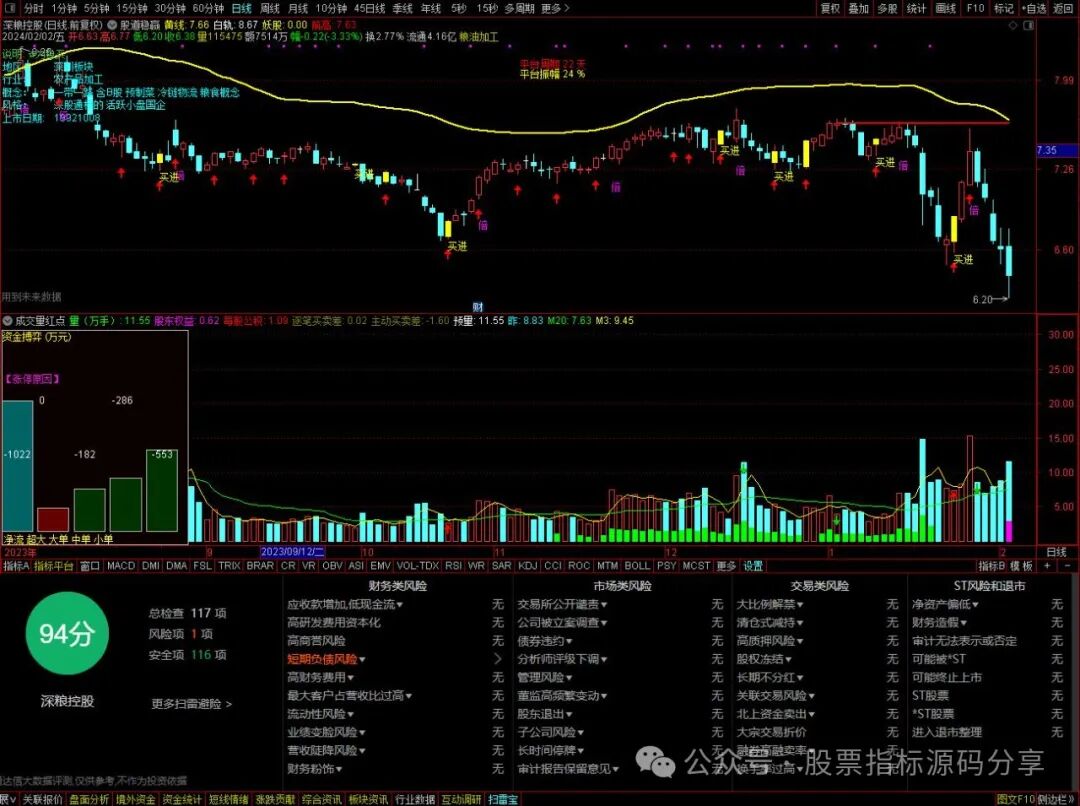The width and height of the screenshot is (1080, 806).
Task: Expand 应收款增加,低现金流 risk item
Action: pyautogui.click(x=345, y=604)
